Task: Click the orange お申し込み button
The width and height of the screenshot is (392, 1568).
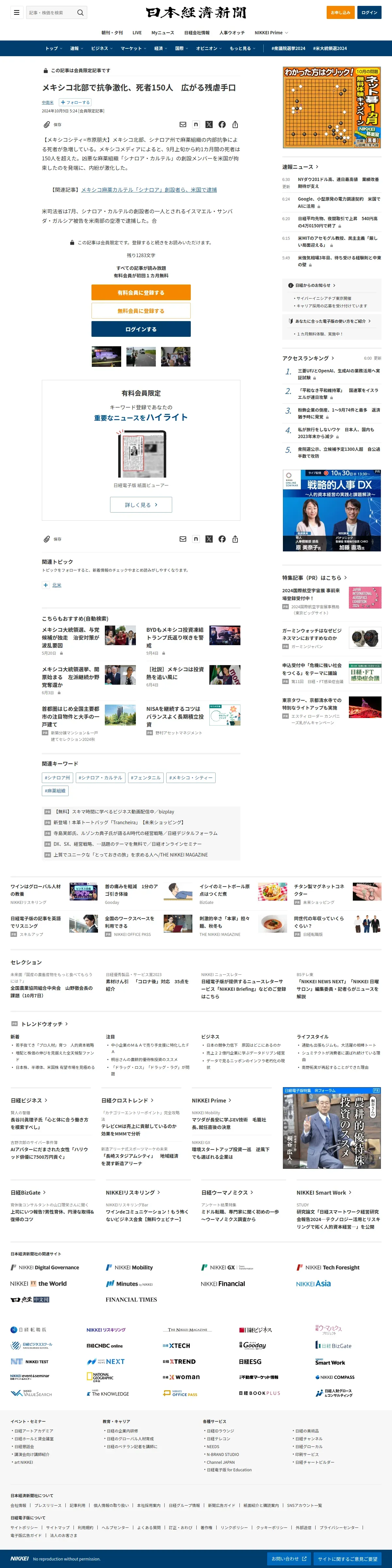Action: tap(341, 12)
